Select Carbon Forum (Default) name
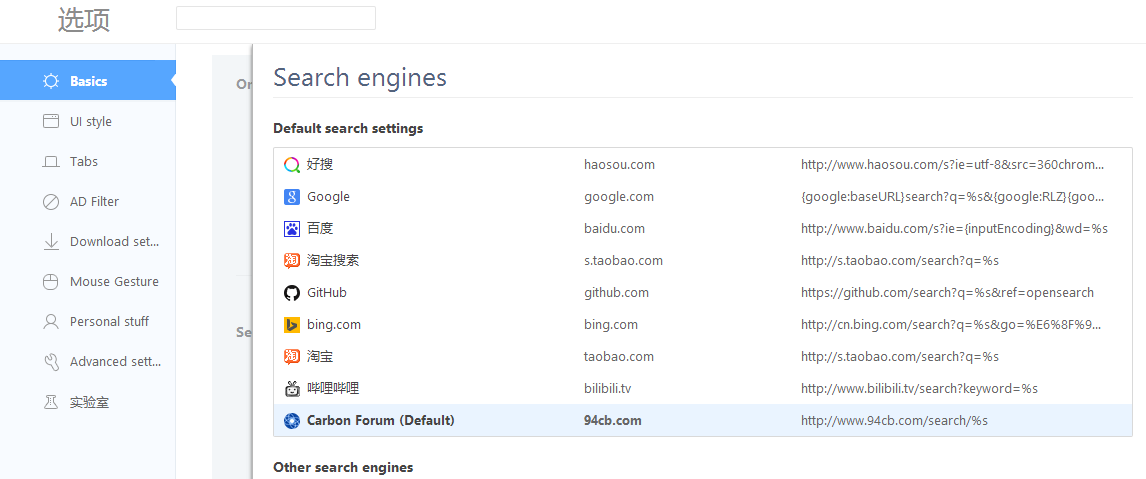The height and width of the screenshot is (479, 1146). click(x=381, y=420)
